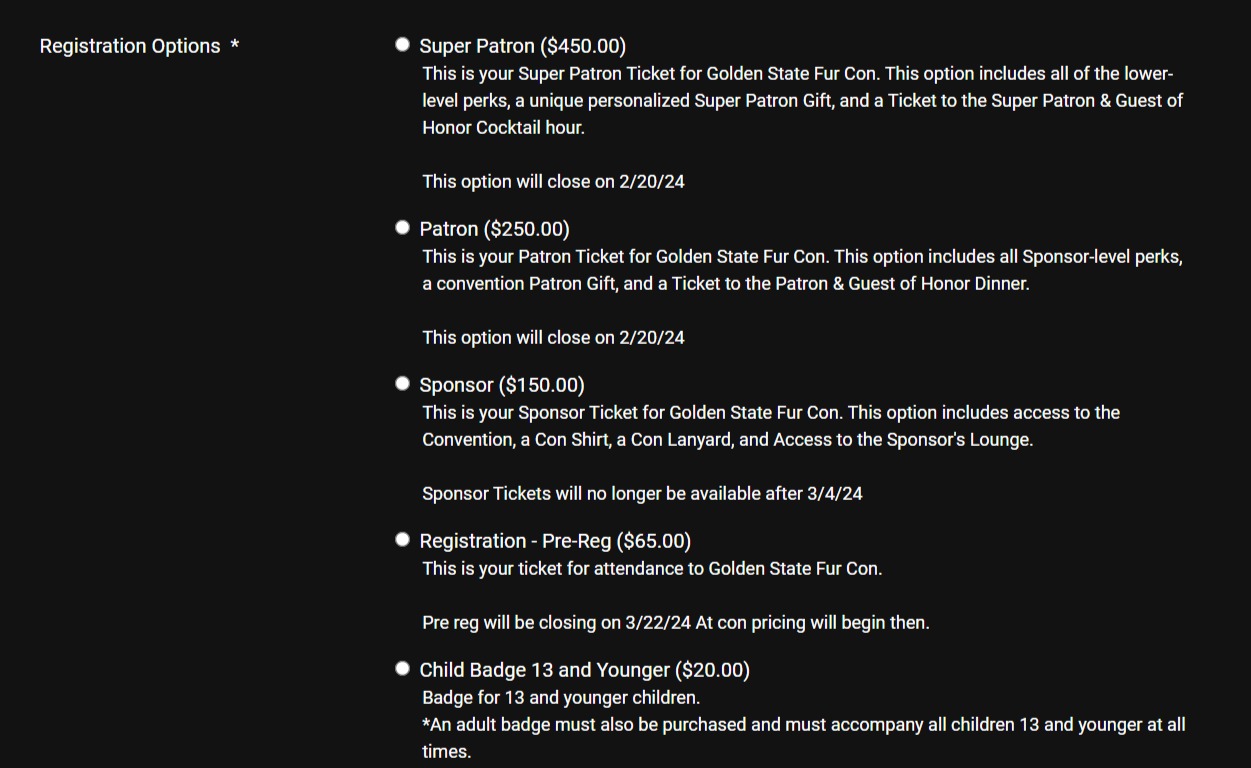Click the "Registration Options" field heading

click(130, 47)
